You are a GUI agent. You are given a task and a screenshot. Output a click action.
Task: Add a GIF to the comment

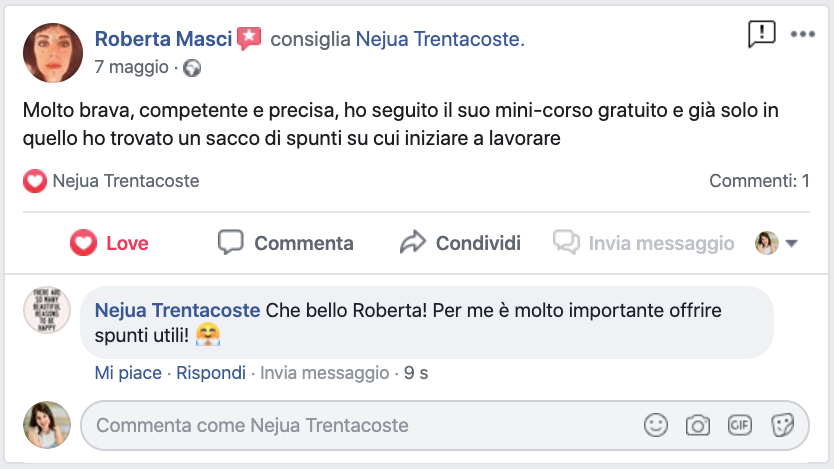click(739, 425)
